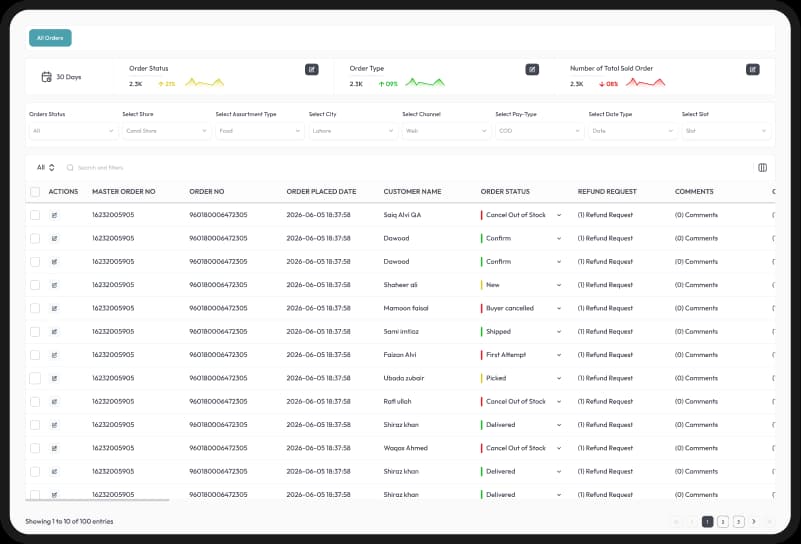This screenshot has height=544, width=801.
Task: Check the Faizan Alvi row checkbox
Action: pos(35,355)
